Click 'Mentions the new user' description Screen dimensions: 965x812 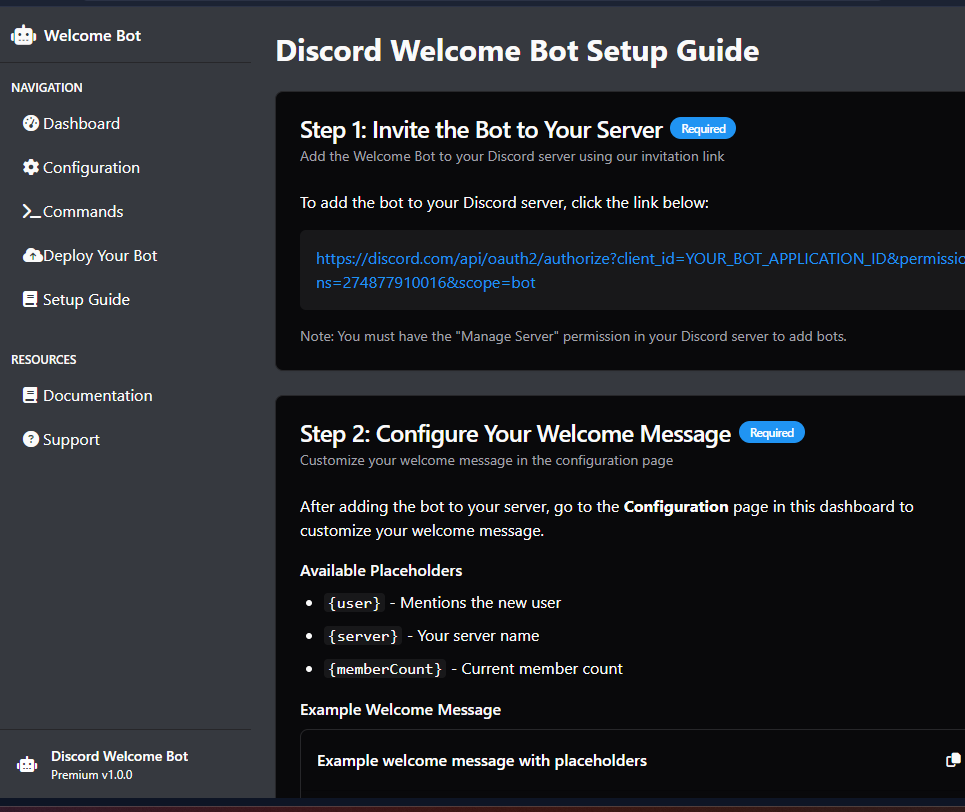481,603
